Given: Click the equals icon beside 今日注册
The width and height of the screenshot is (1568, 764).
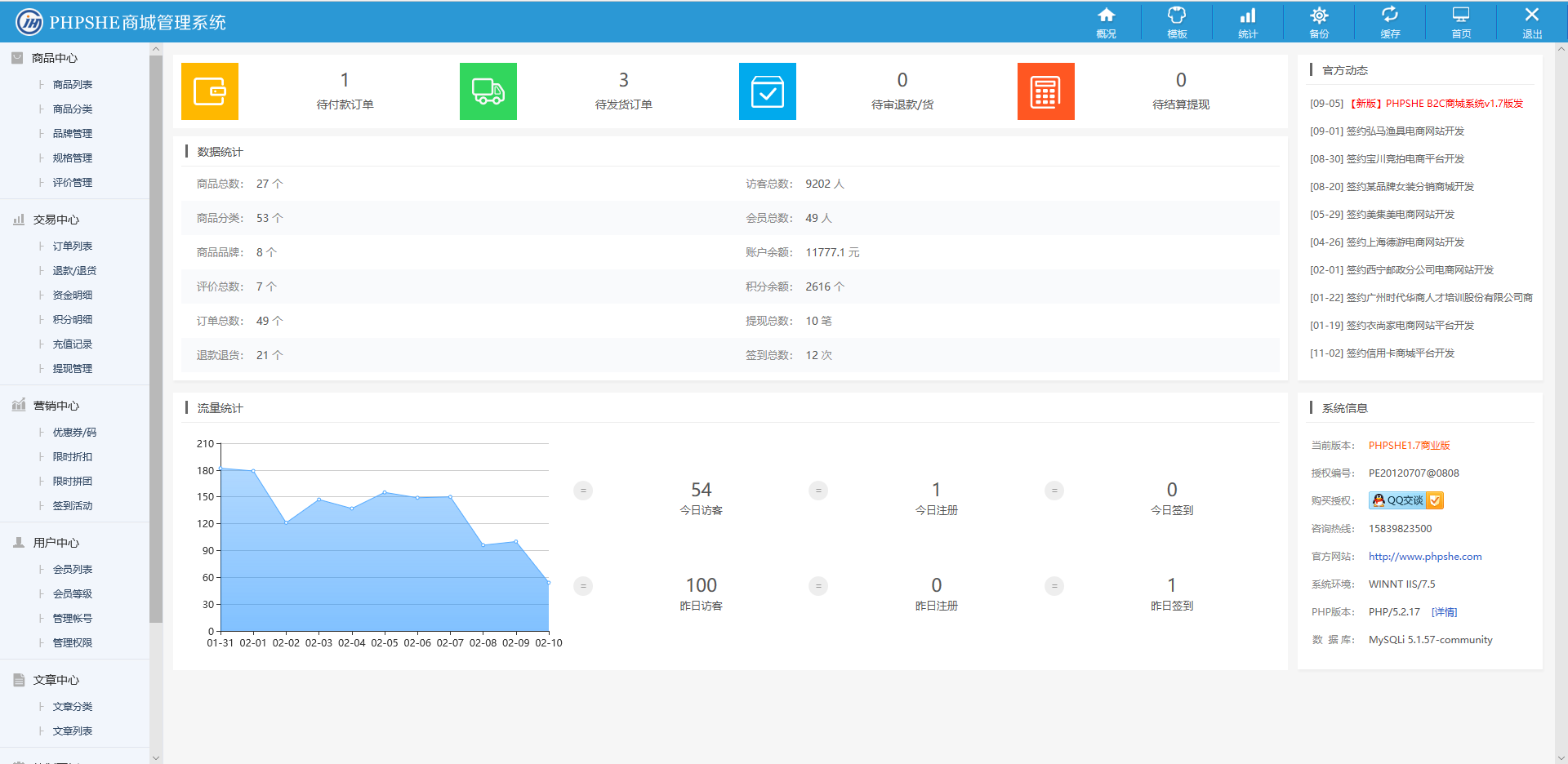Looking at the screenshot, I should [818, 491].
